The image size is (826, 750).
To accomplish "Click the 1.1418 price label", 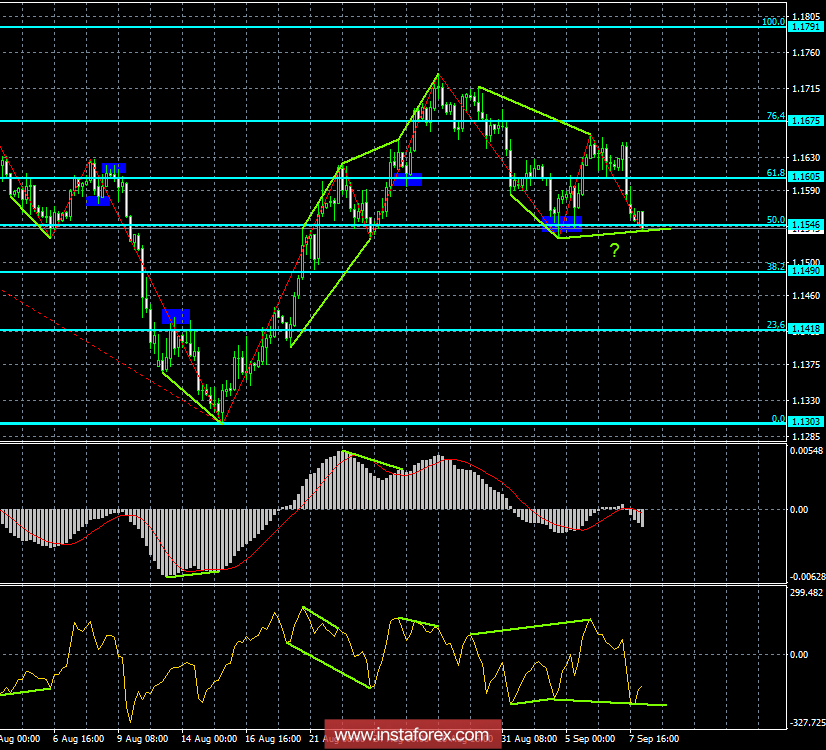I will 805,329.
